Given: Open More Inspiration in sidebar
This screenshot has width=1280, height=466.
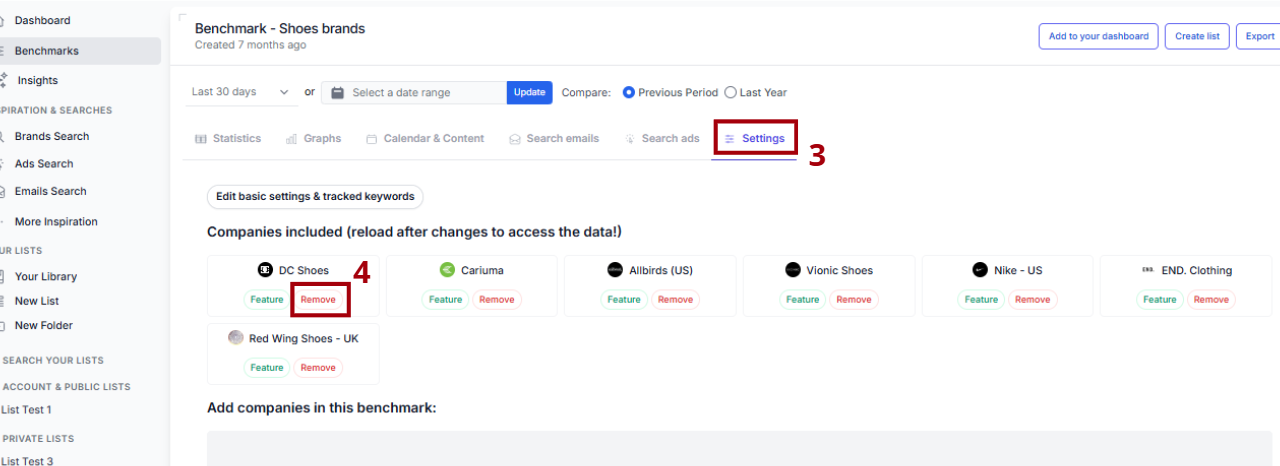Looking at the screenshot, I should point(56,222).
